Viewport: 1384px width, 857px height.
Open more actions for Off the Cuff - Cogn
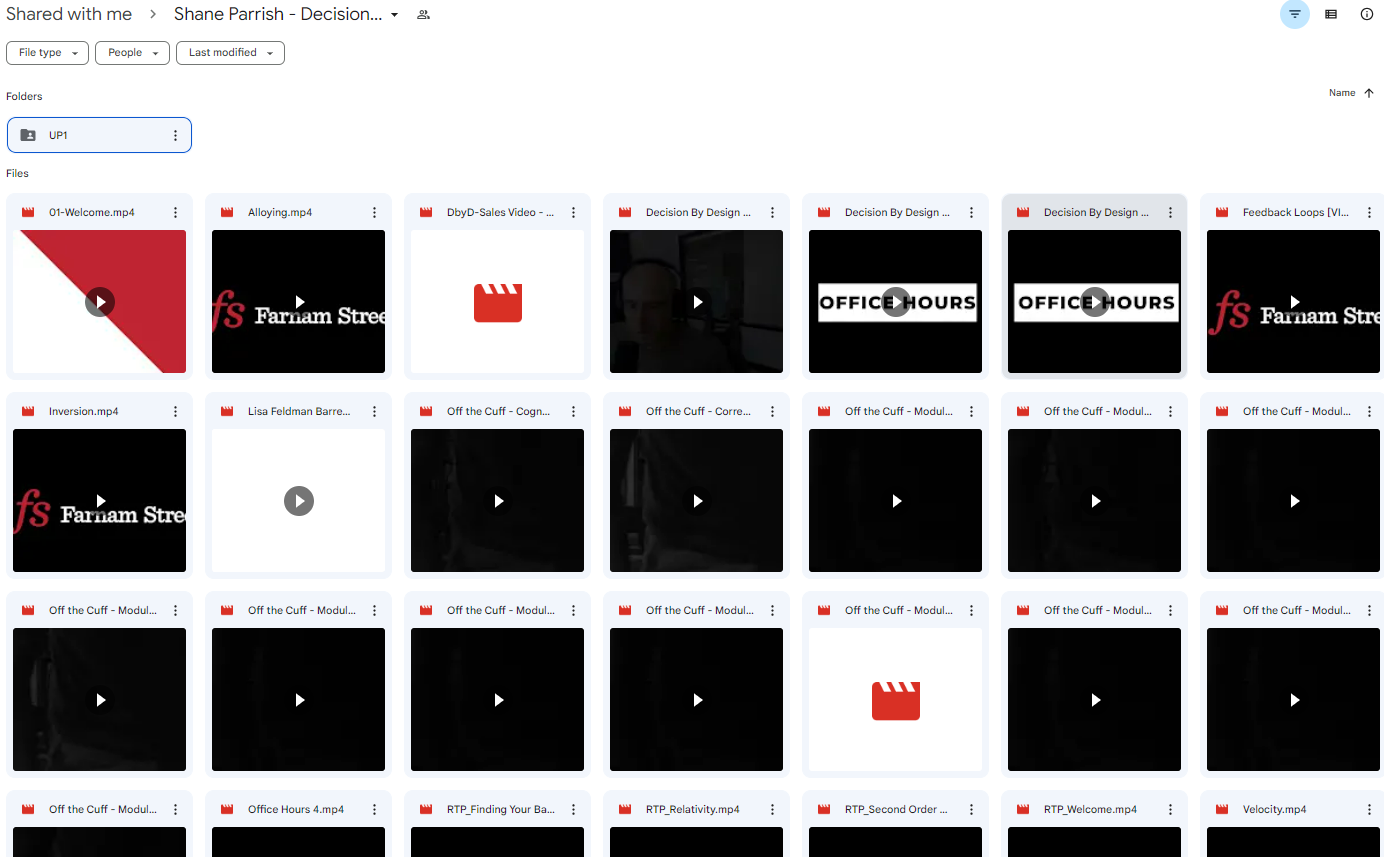tap(573, 412)
